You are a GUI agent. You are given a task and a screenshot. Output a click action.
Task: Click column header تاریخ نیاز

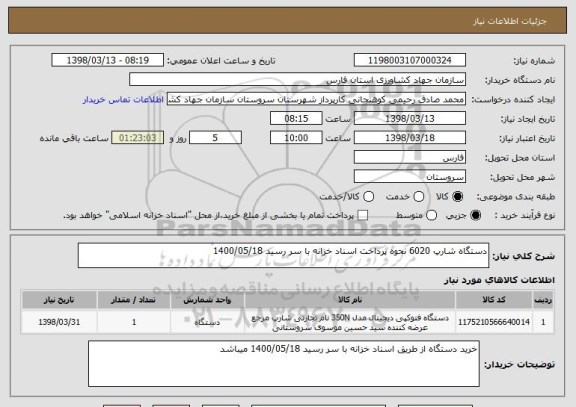[x=59, y=300]
